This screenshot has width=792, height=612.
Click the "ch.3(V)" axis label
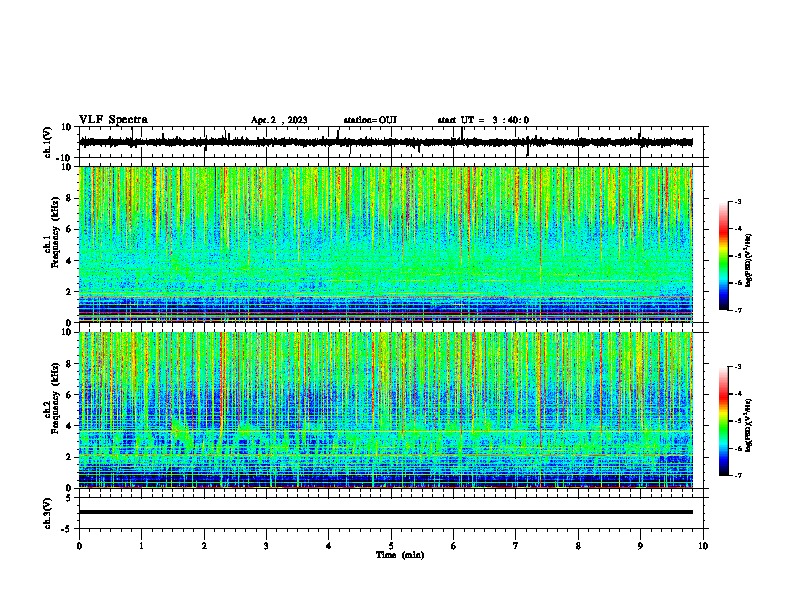click(x=48, y=513)
